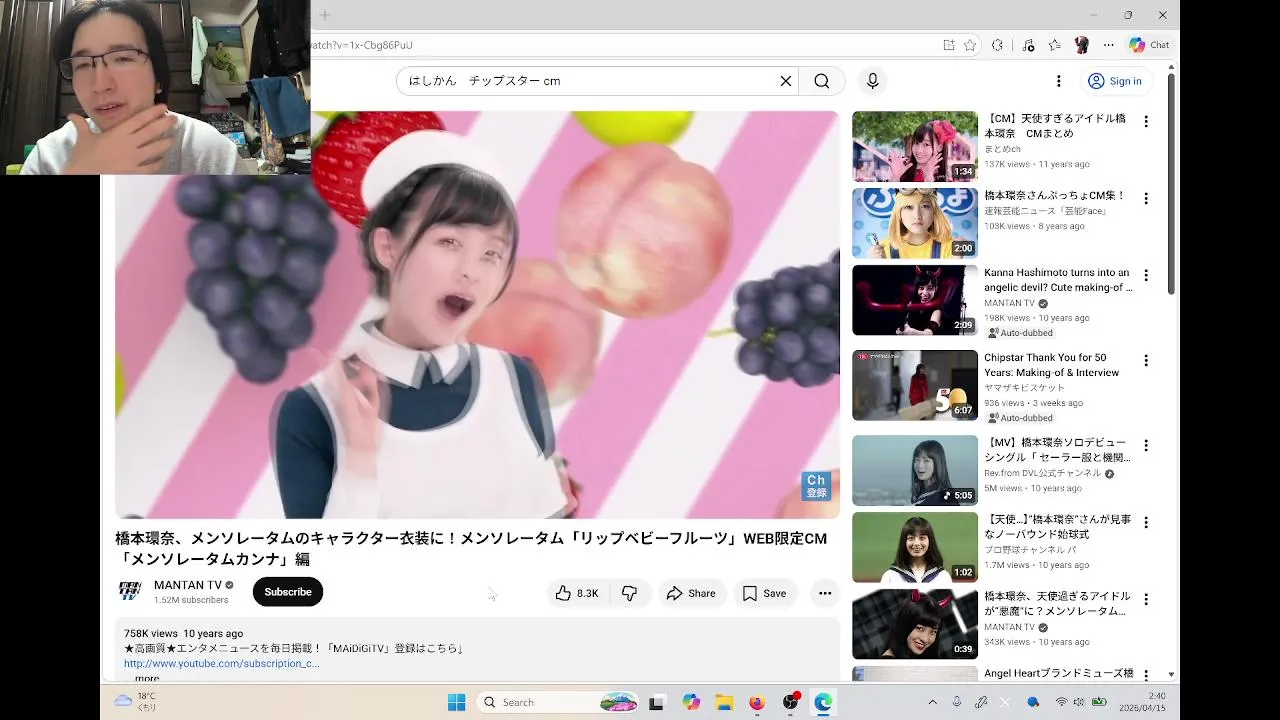Open File Explorer from the taskbar
This screenshot has height=720, width=1280.
click(724, 702)
